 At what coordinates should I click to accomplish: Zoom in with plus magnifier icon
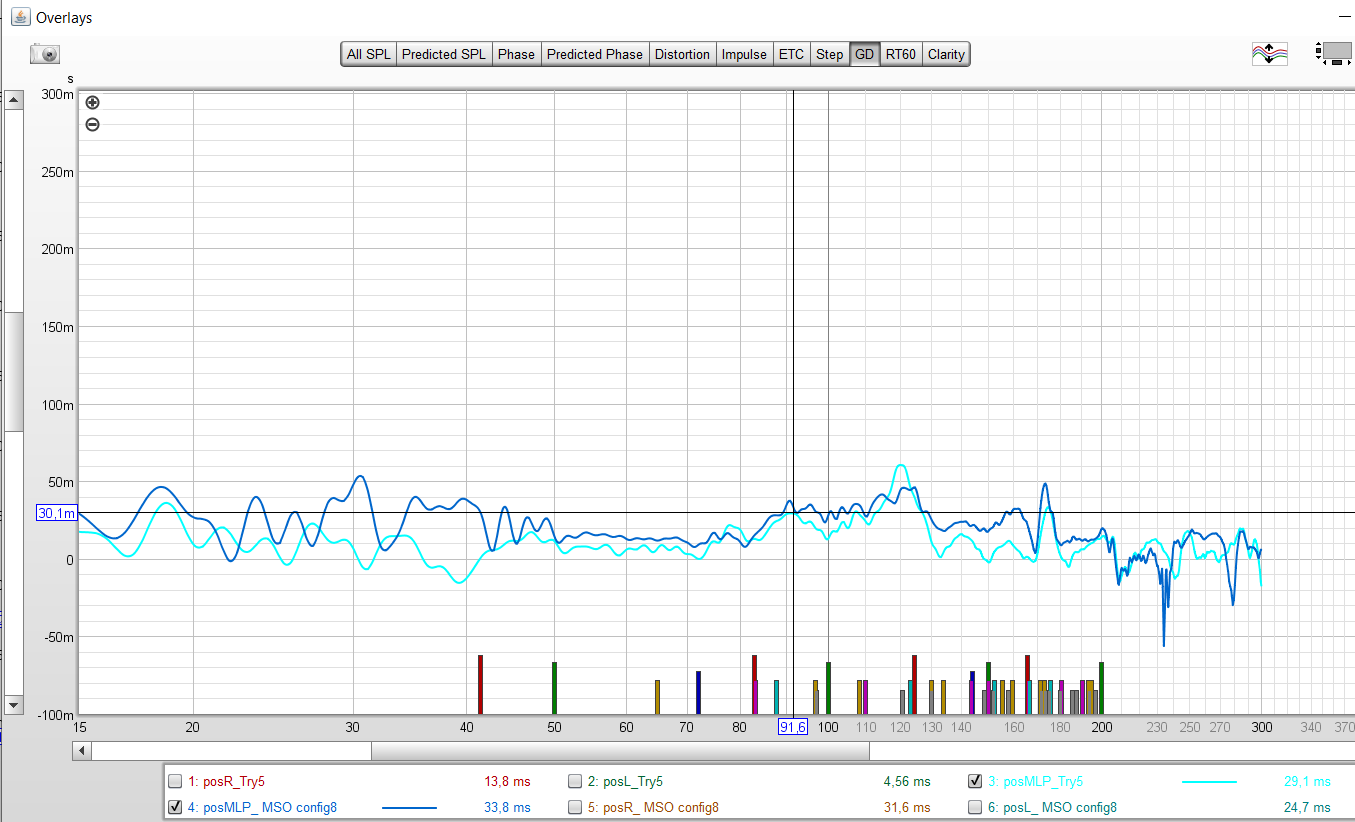coord(92,102)
